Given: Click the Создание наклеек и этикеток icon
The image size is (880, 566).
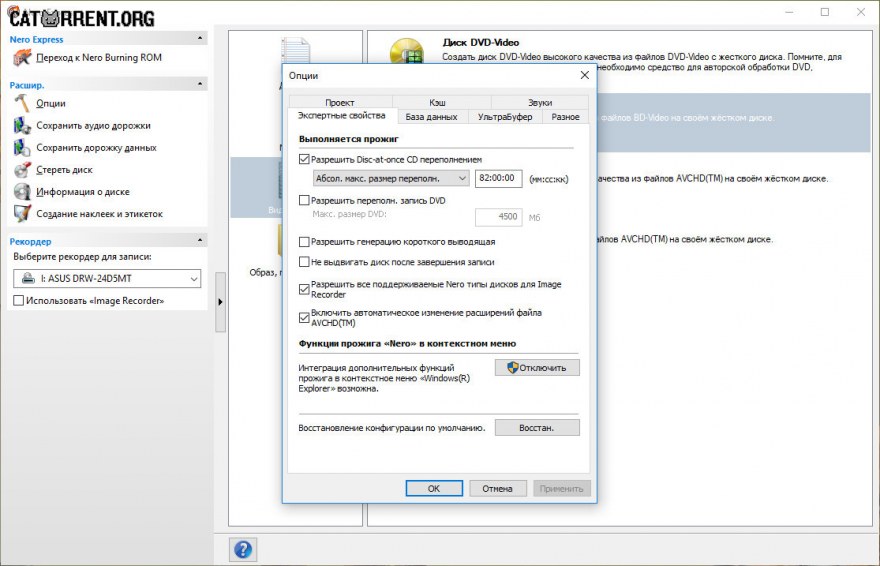Looking at the screenshot, I should 22,213.
